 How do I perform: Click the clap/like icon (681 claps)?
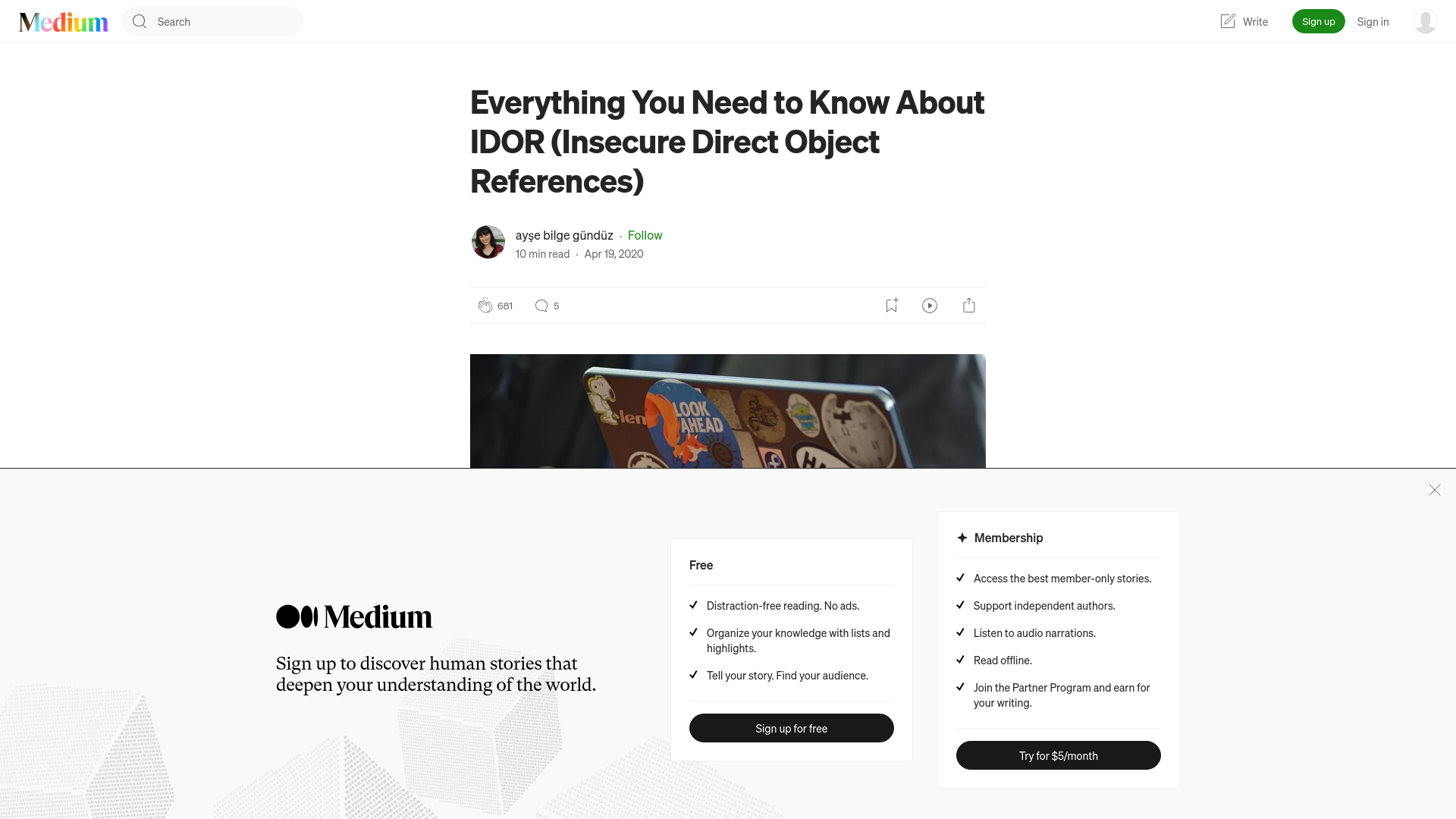tap(485, 305)
